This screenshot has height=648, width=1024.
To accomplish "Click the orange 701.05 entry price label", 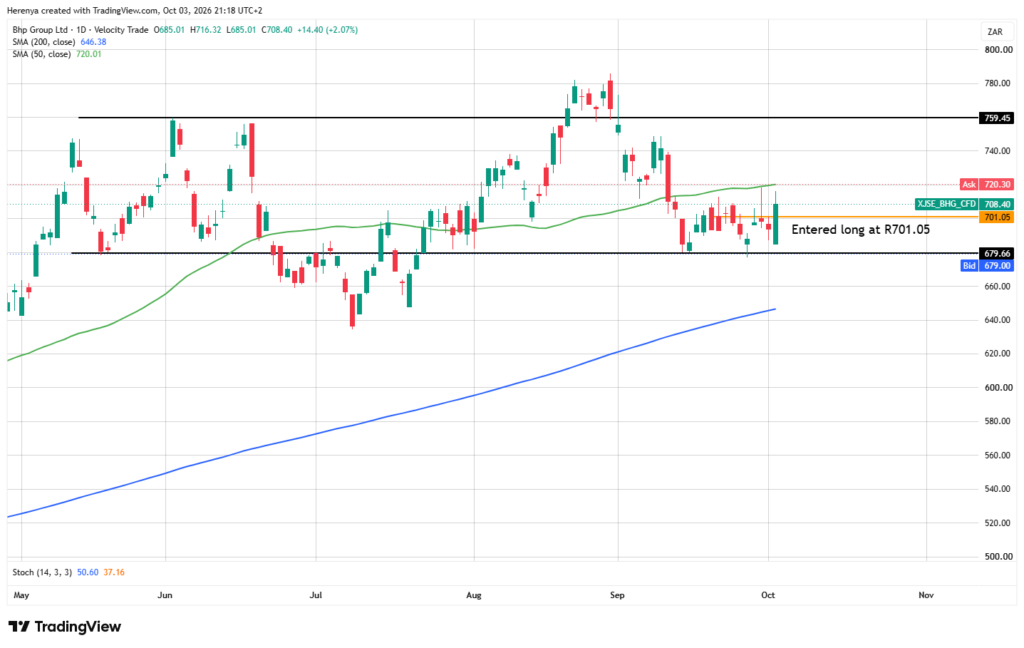I will point(997,217).
